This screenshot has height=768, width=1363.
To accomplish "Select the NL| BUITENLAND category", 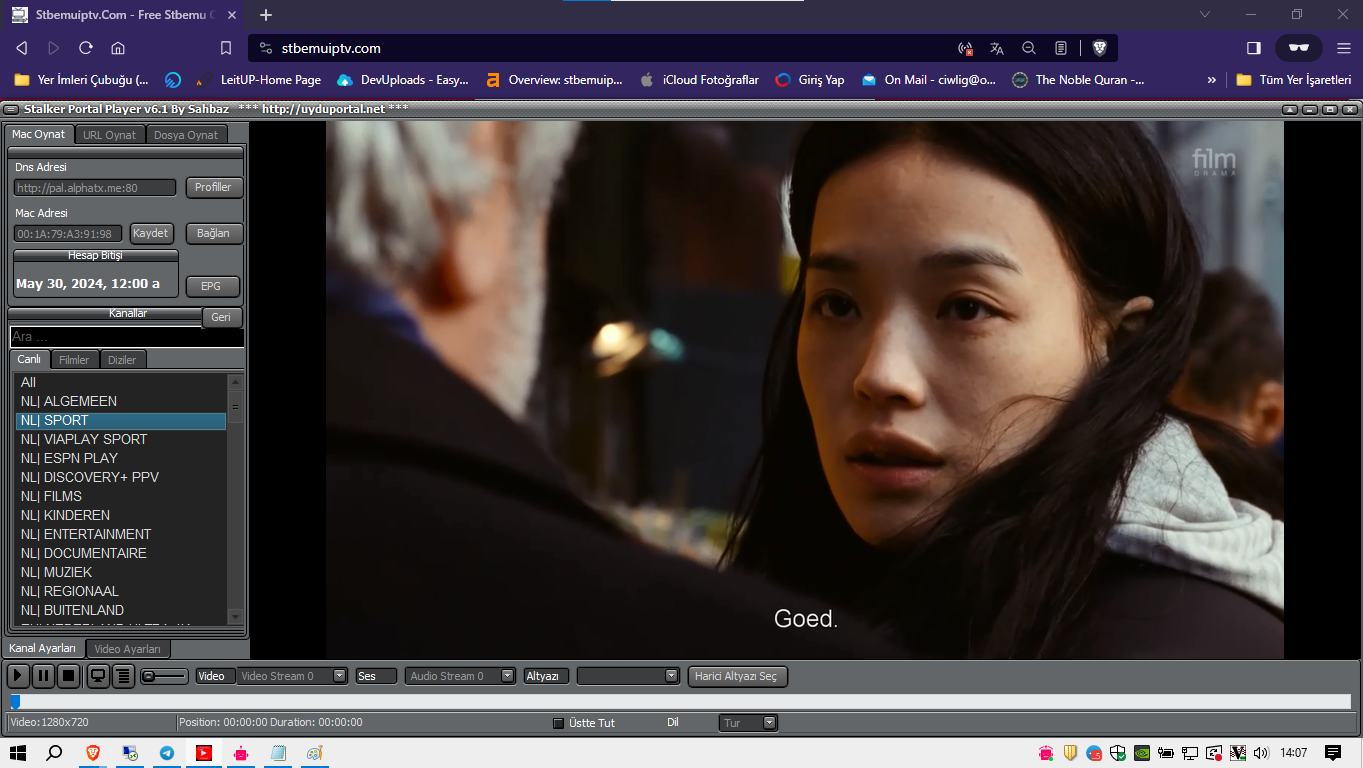I will (121, 610).
